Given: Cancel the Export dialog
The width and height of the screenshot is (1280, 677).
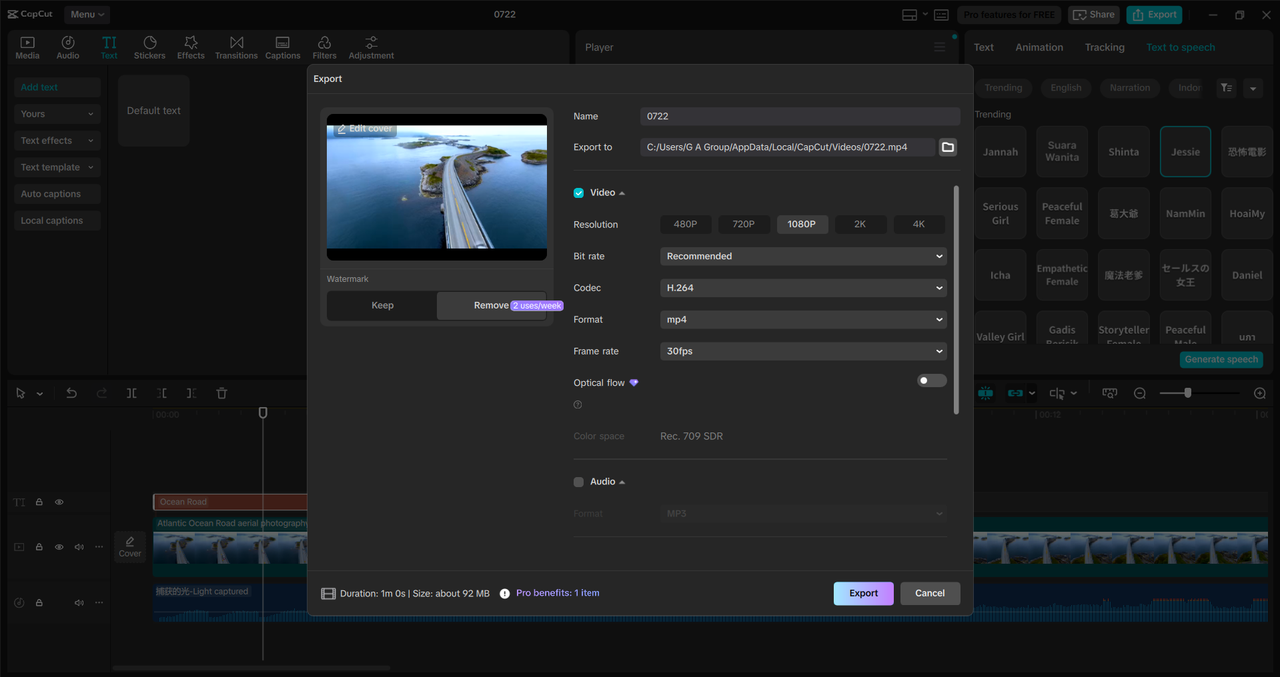Looking at the screenshot, I should coord(930,593).
